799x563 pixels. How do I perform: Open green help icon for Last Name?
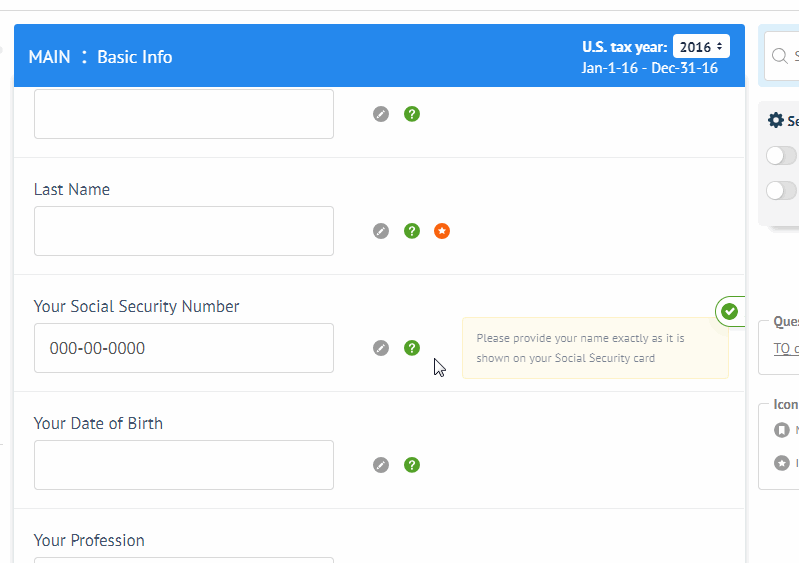pos(411,231)
